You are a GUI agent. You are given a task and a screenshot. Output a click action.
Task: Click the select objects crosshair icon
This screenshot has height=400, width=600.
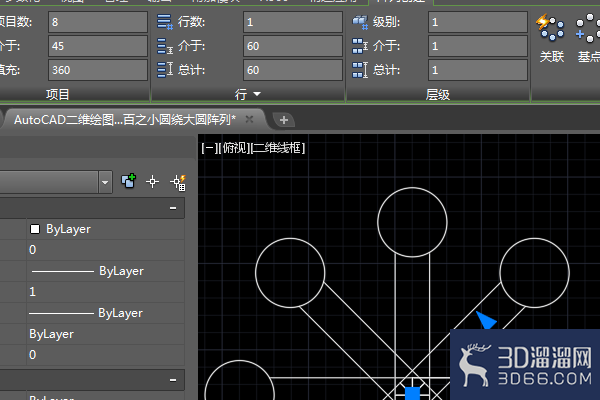tap(152, 181)
